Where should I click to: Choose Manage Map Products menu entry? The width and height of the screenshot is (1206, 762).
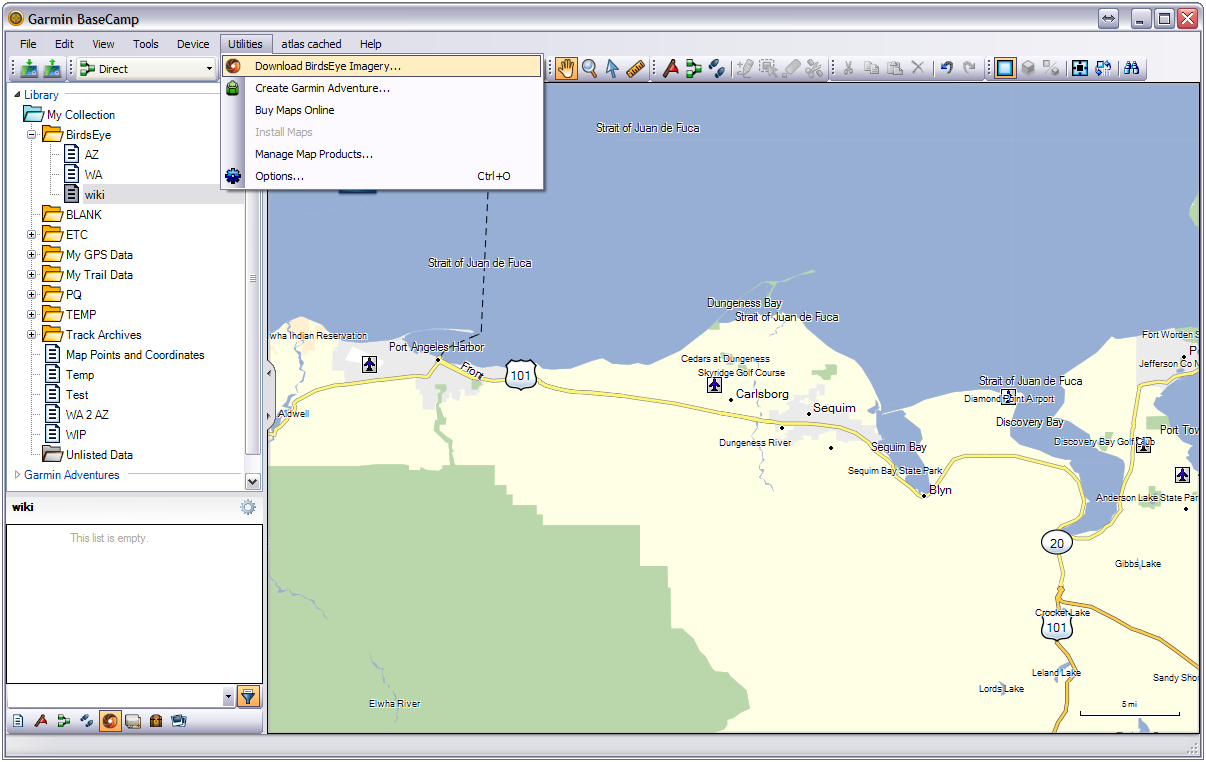point(382,154)
